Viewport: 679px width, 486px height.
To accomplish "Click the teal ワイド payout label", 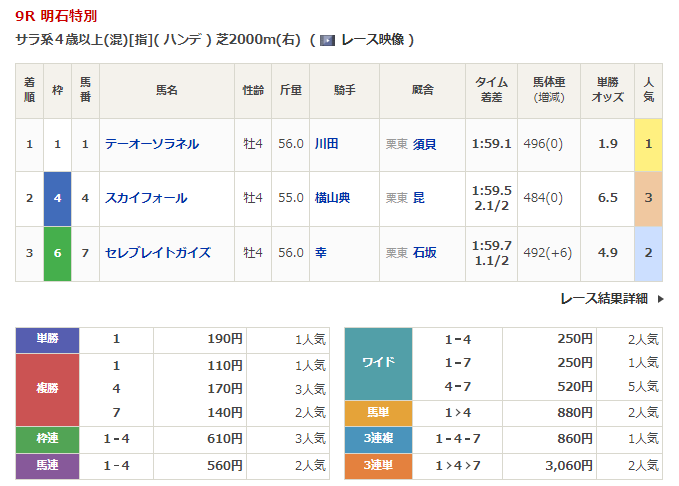I will (377, 363).
